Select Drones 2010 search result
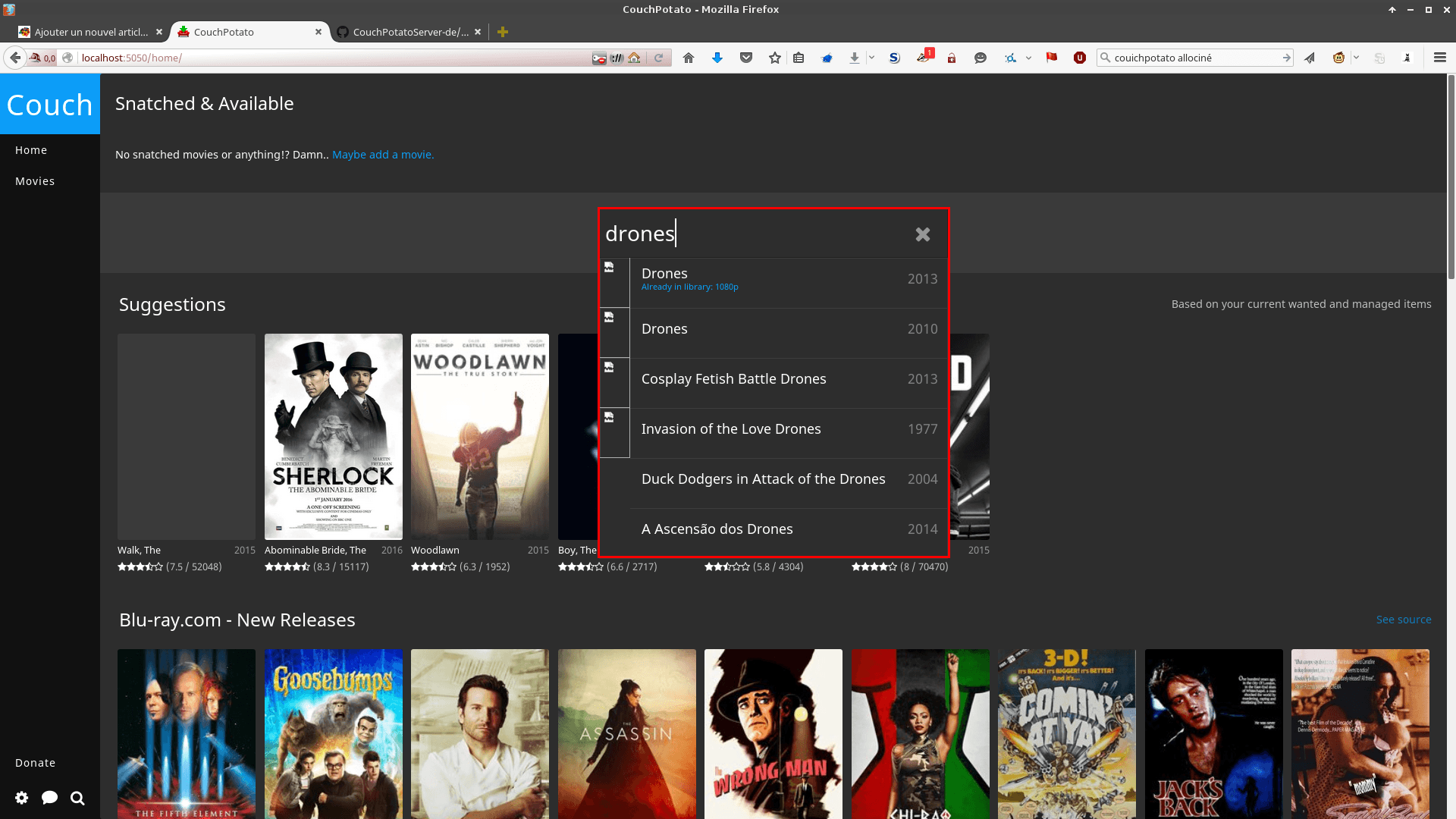The width and height of the screenshot is (1456, 819). 773,333
